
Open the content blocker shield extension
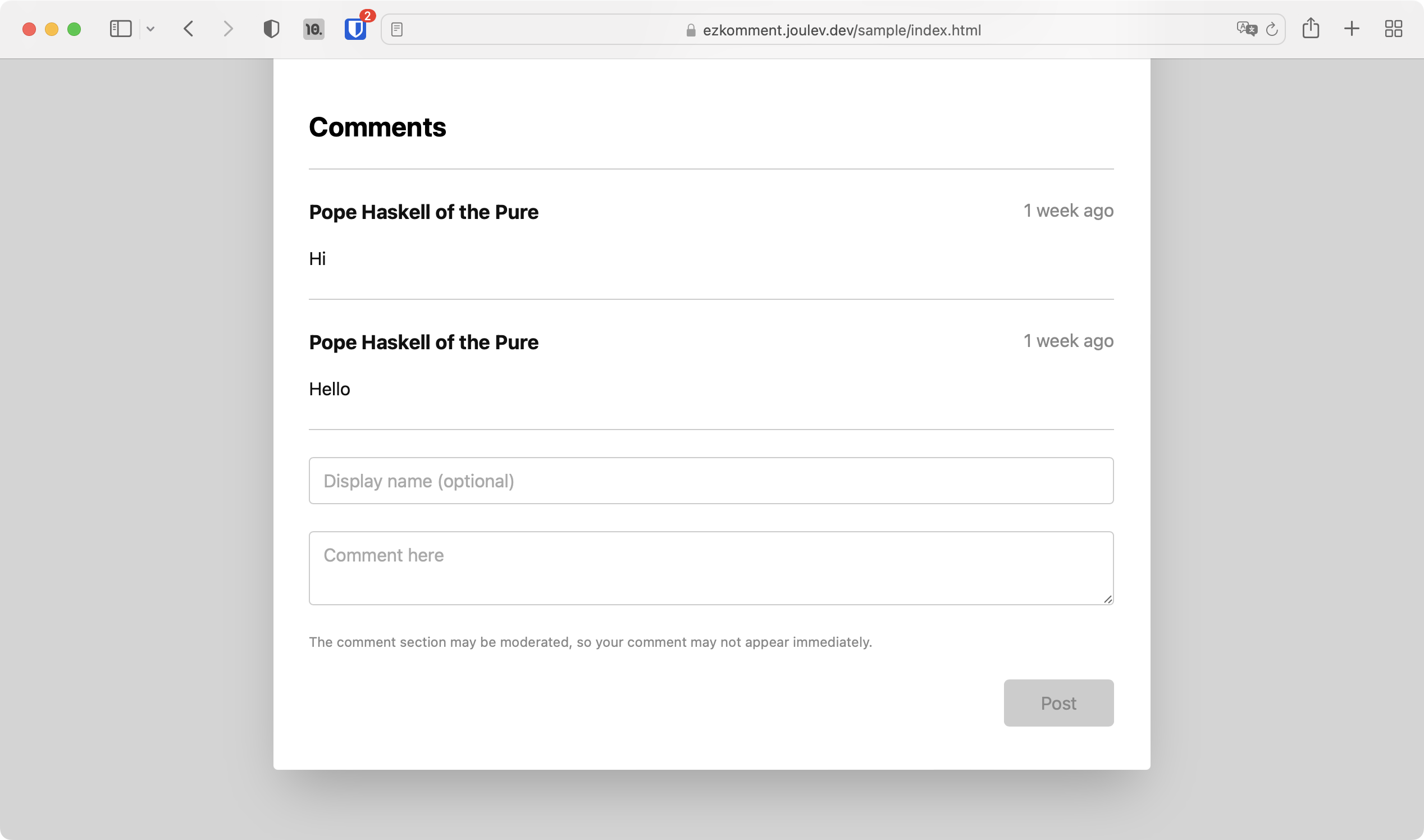[x=271, y=29]
